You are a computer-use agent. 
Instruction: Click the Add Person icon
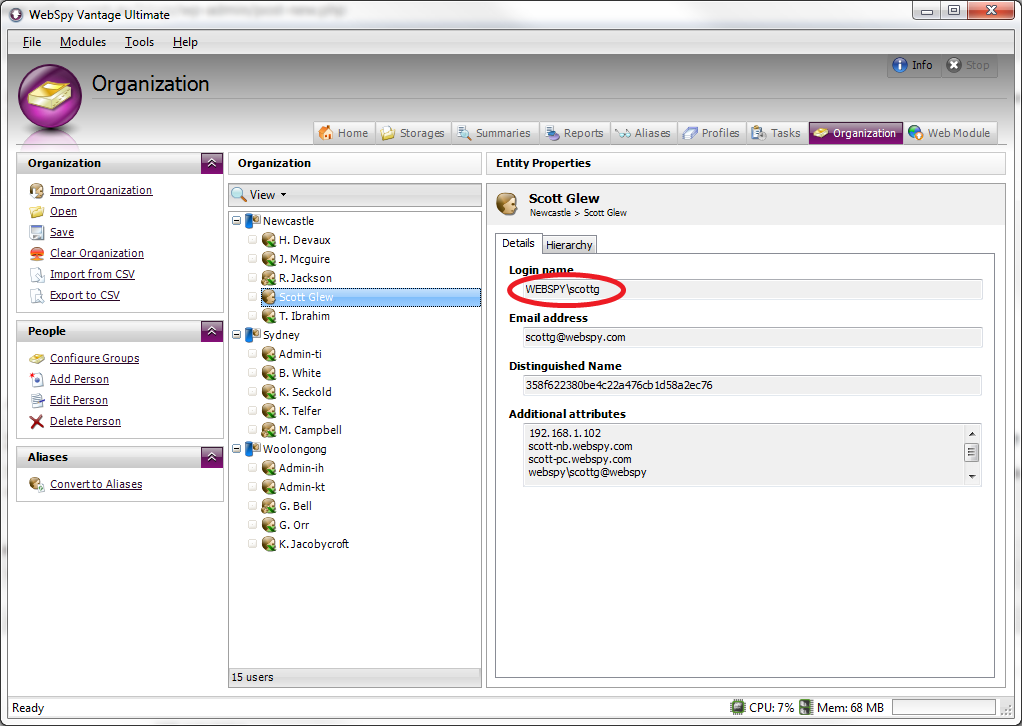pyautogui.click(x=36, y=379)
